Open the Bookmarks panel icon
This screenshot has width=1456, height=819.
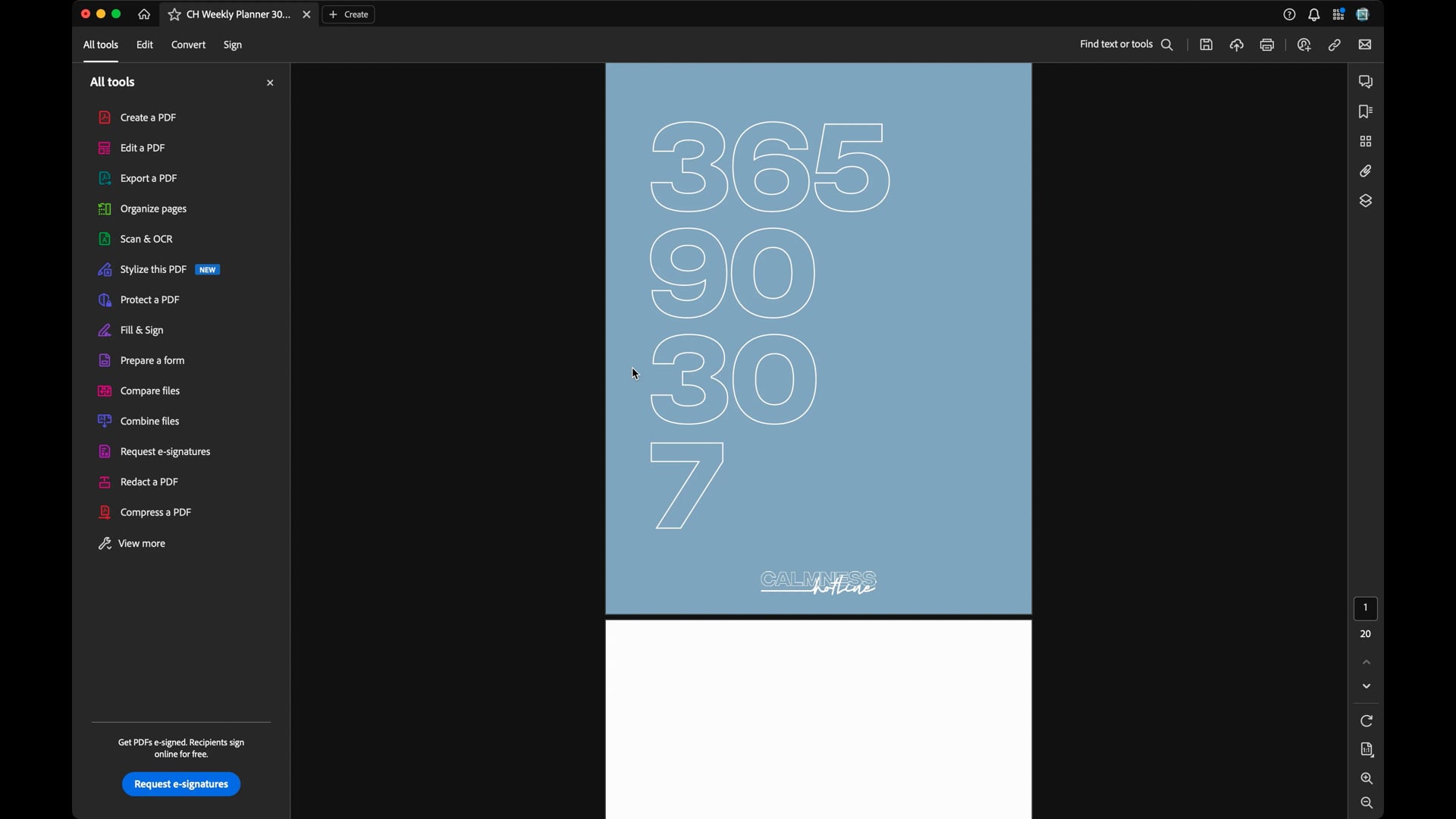[x=1366, y=111]
